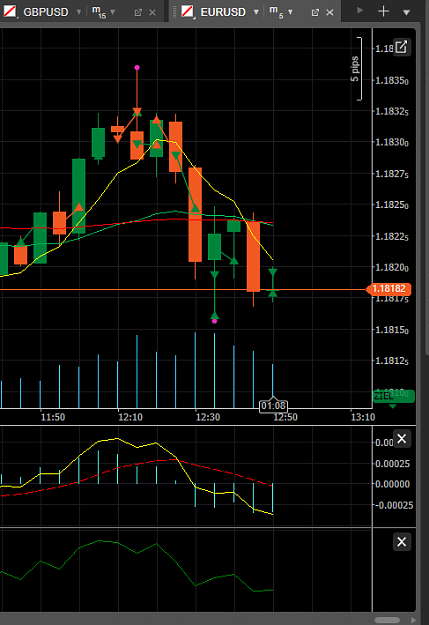The height and width of the screenshot is (625, 429).
Task: Switch to the GBPUSD chart tab
Action: pos(46,12)
